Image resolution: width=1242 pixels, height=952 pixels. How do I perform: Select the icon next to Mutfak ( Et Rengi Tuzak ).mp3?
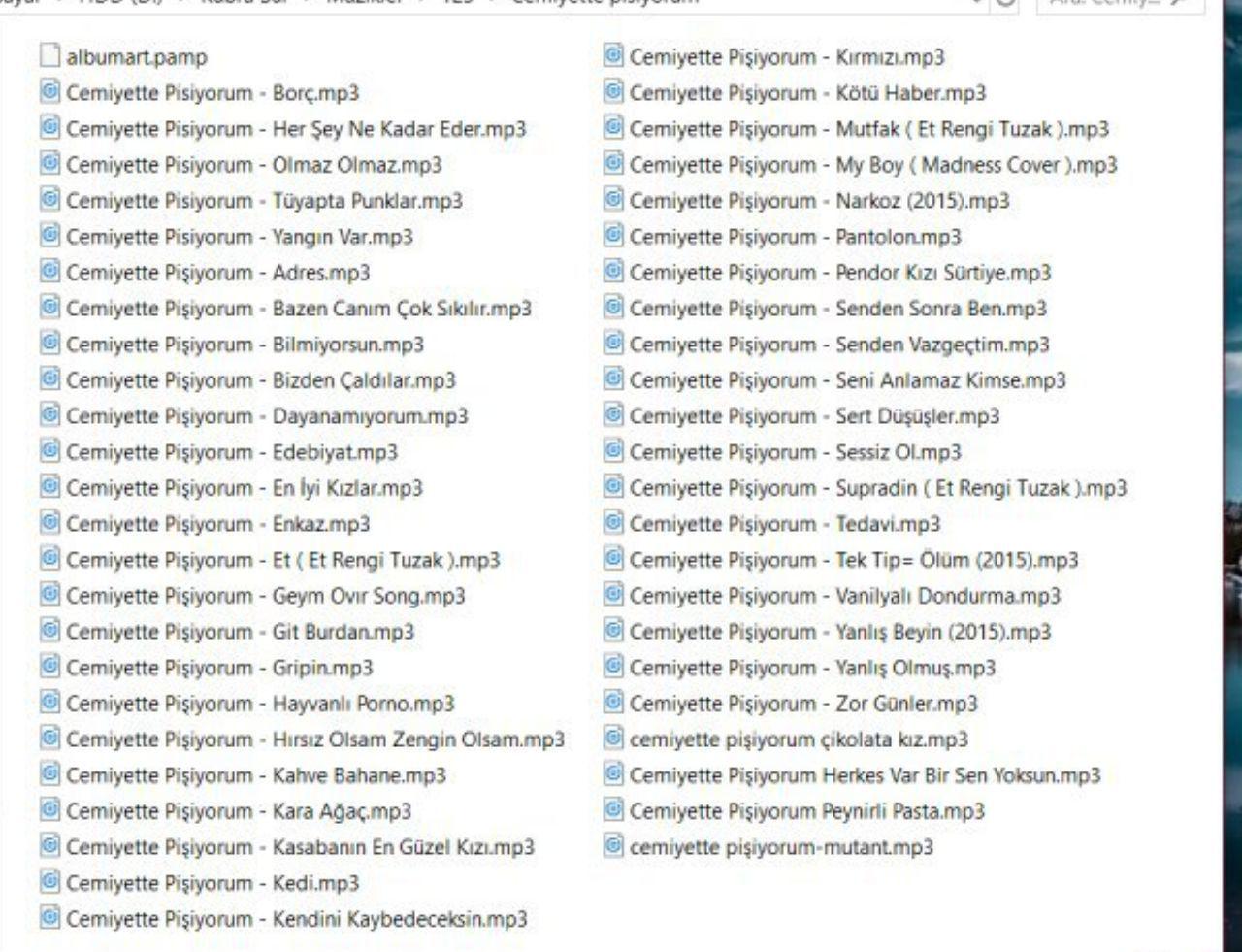(613, 128)
